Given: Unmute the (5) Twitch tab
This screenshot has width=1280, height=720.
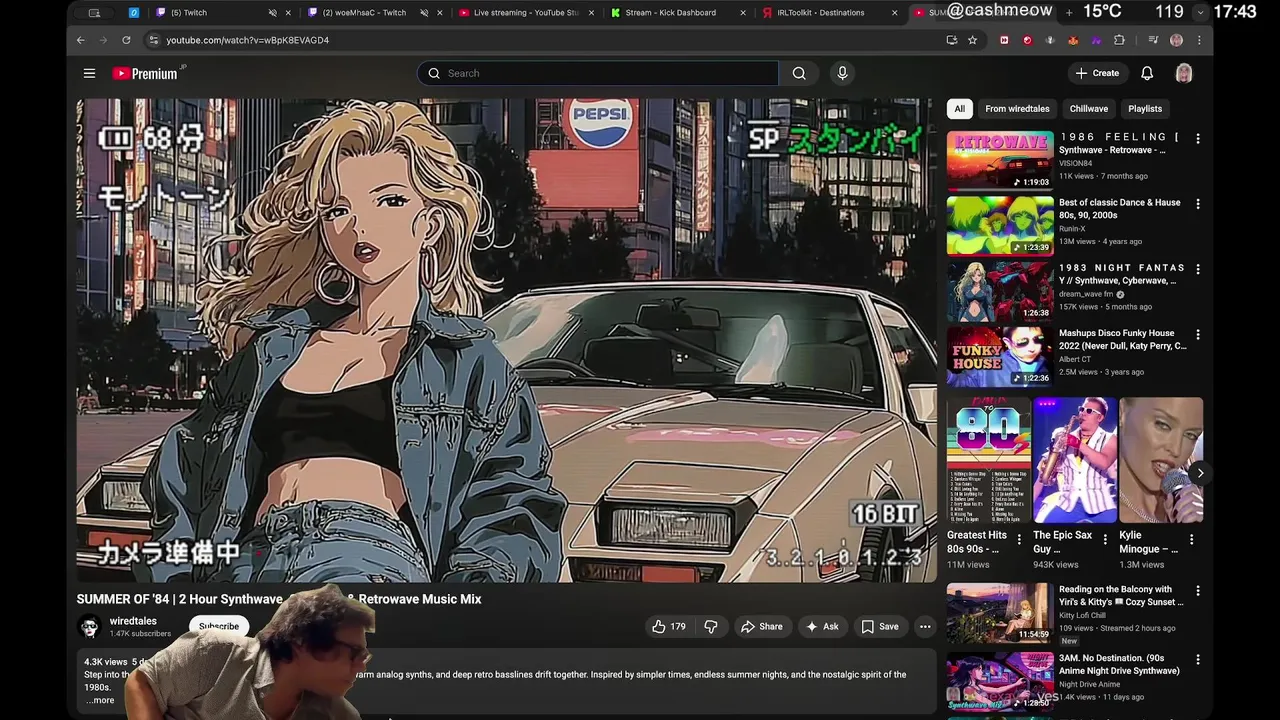Looking at the screenshot, I should pos(273,13).
